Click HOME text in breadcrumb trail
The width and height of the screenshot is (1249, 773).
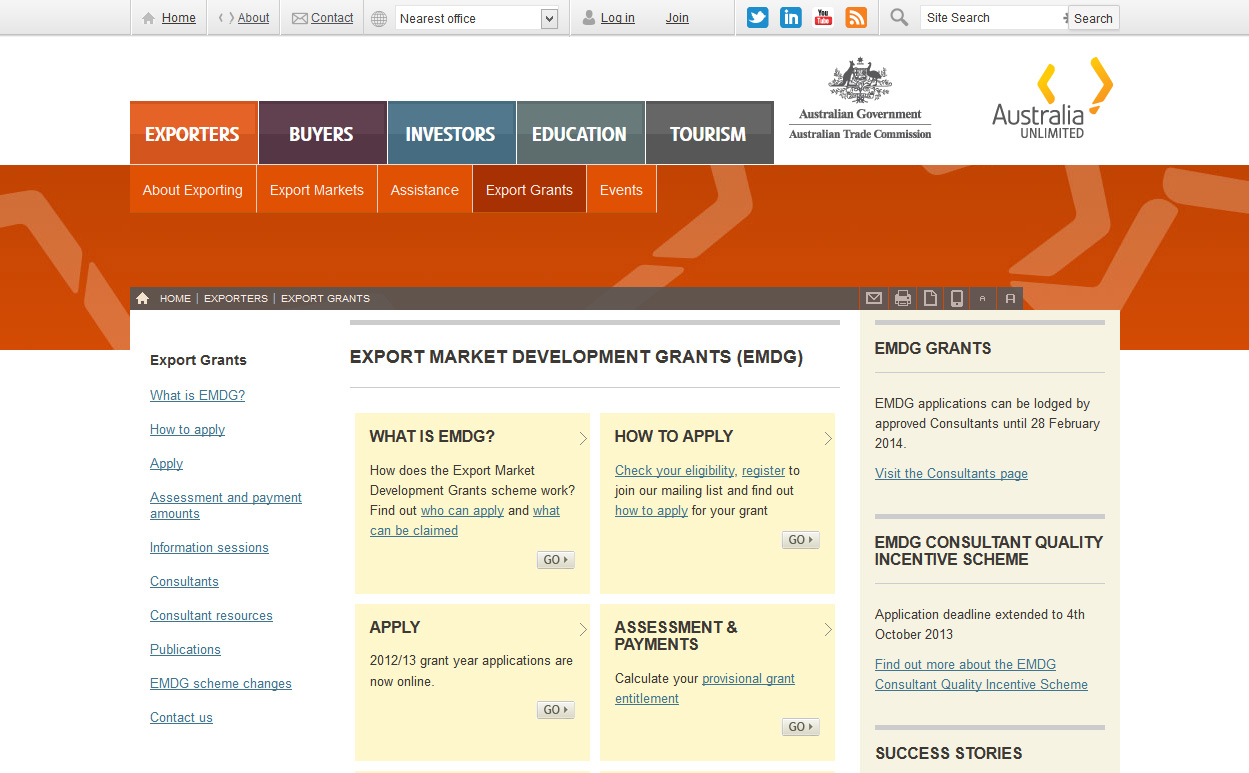point(175,298)
